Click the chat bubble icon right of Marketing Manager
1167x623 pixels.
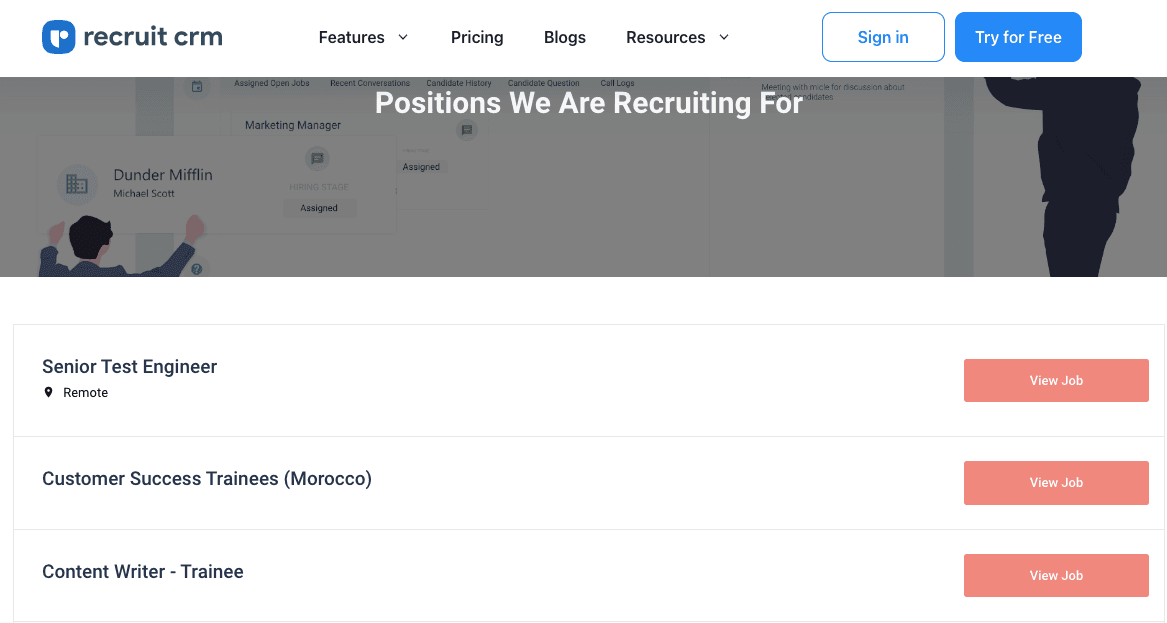(x=466, y=130)
